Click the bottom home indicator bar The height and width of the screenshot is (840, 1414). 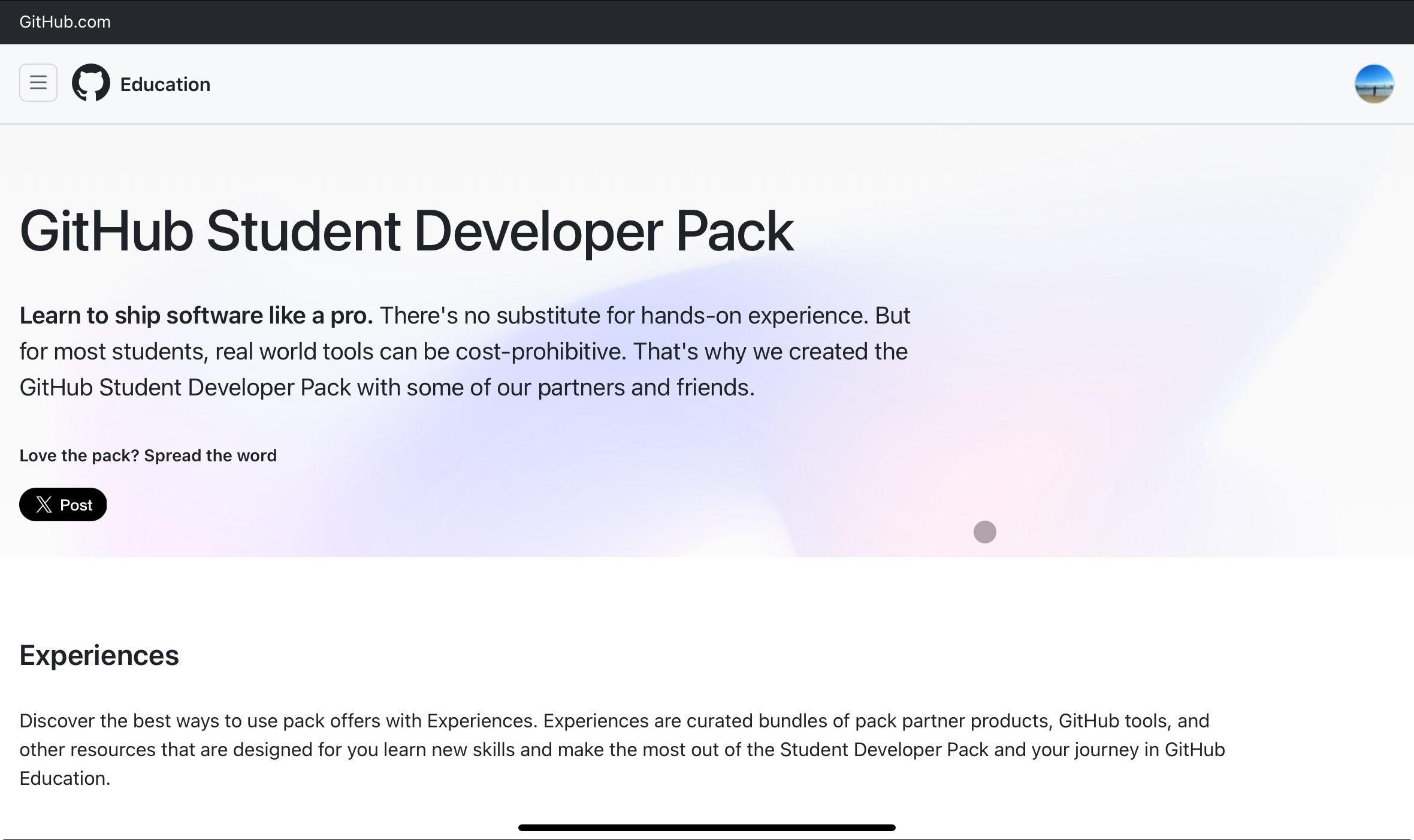pos(706,827)
